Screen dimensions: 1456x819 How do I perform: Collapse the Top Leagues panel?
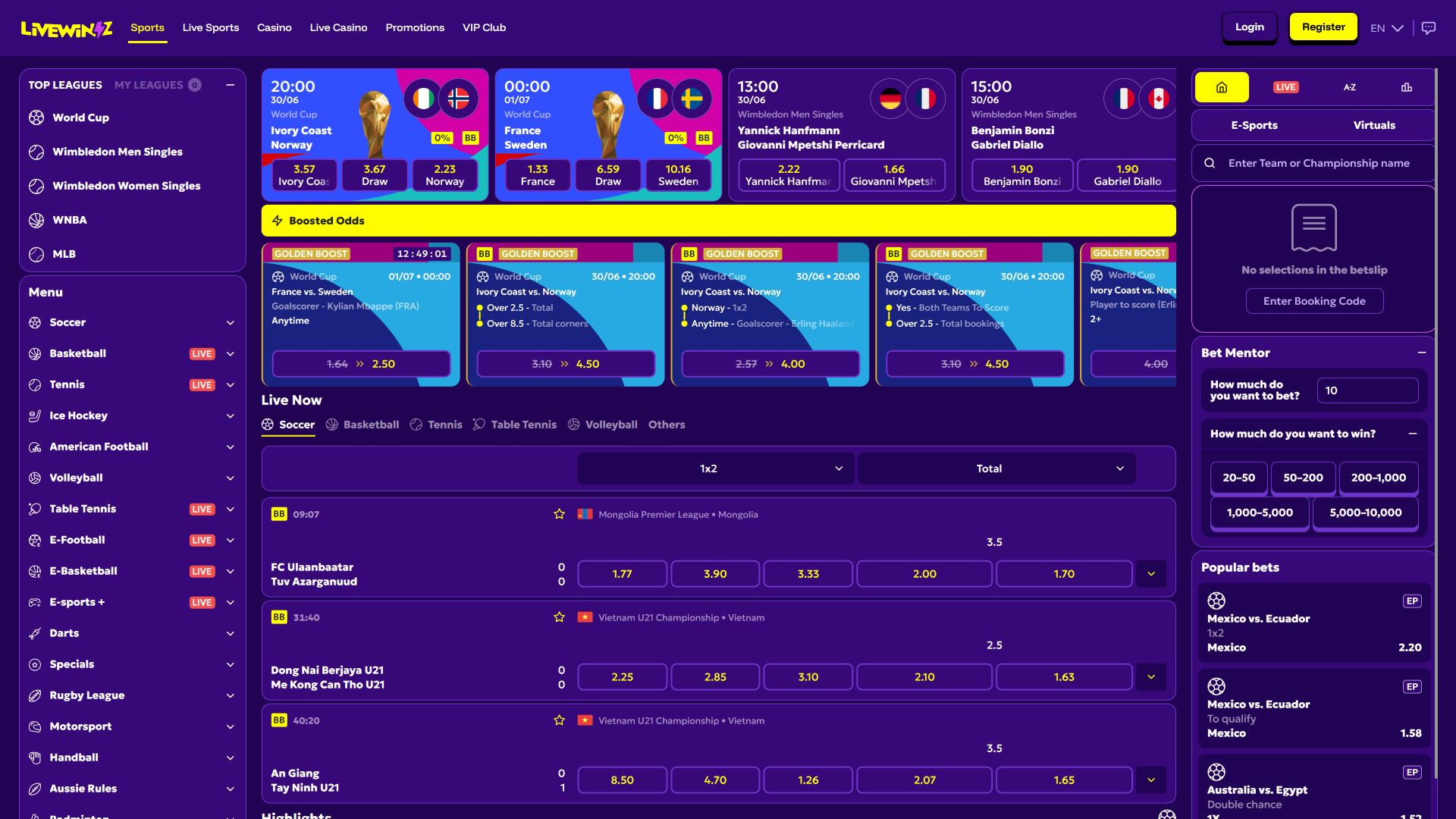(x=231, y=85)
